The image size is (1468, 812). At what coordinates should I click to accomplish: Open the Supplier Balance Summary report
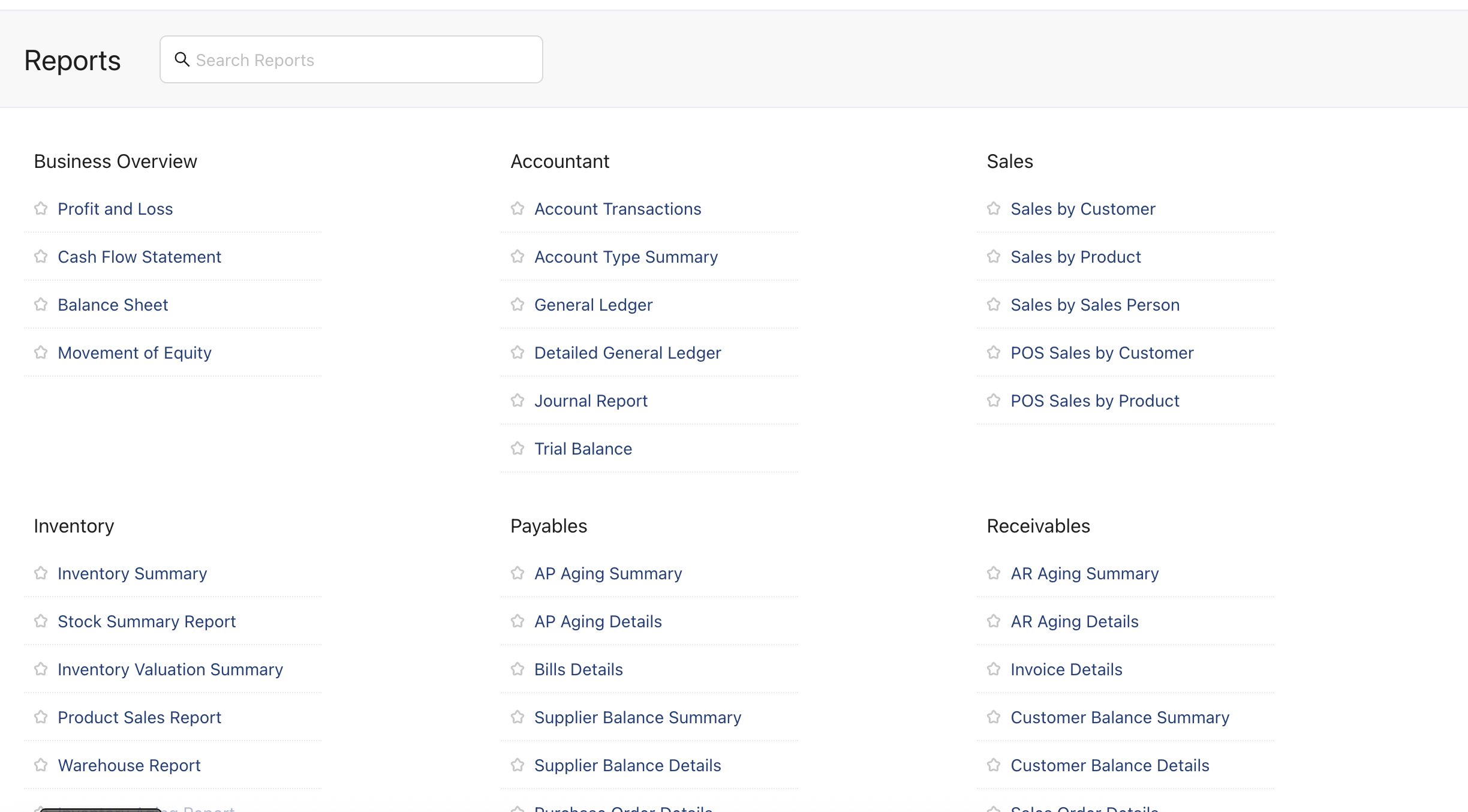638,717
